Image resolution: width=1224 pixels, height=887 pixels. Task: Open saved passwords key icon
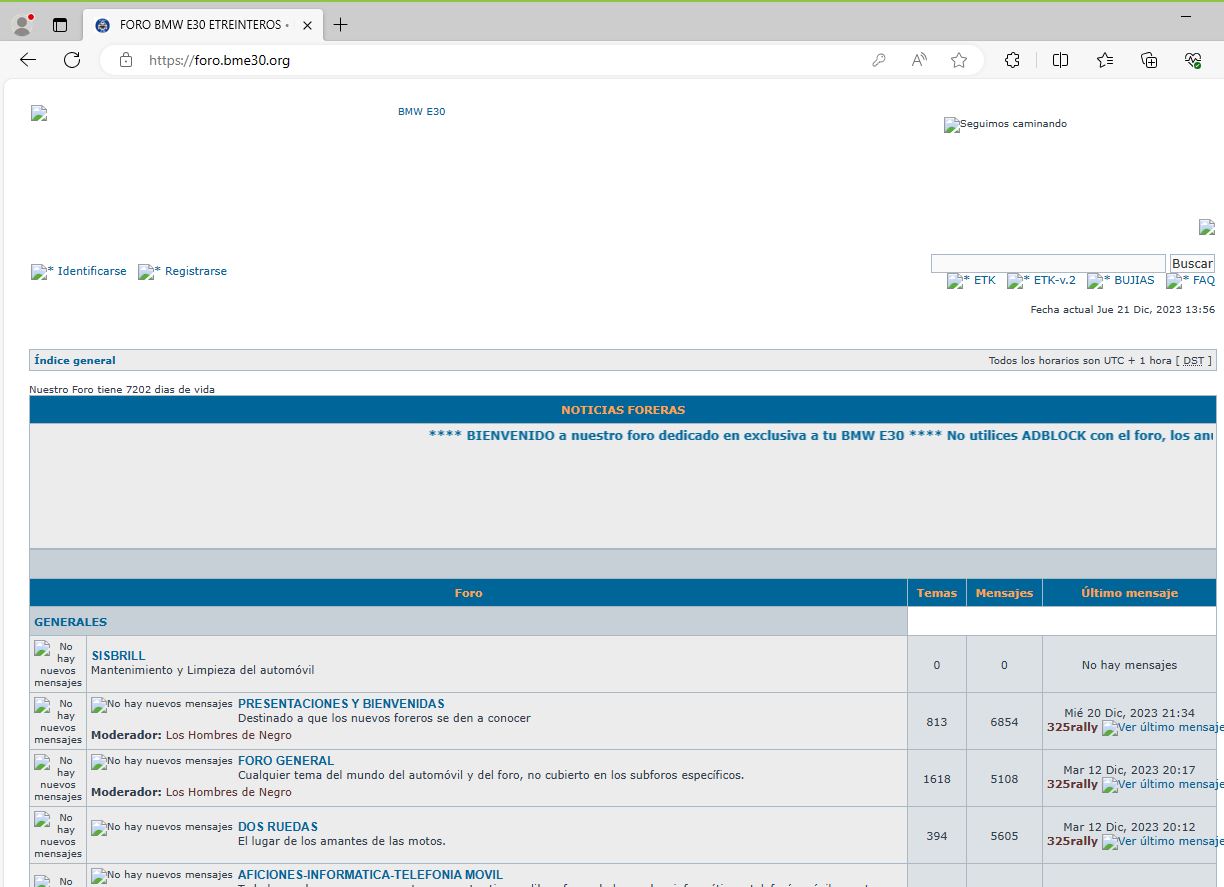[x=879, y=60]
